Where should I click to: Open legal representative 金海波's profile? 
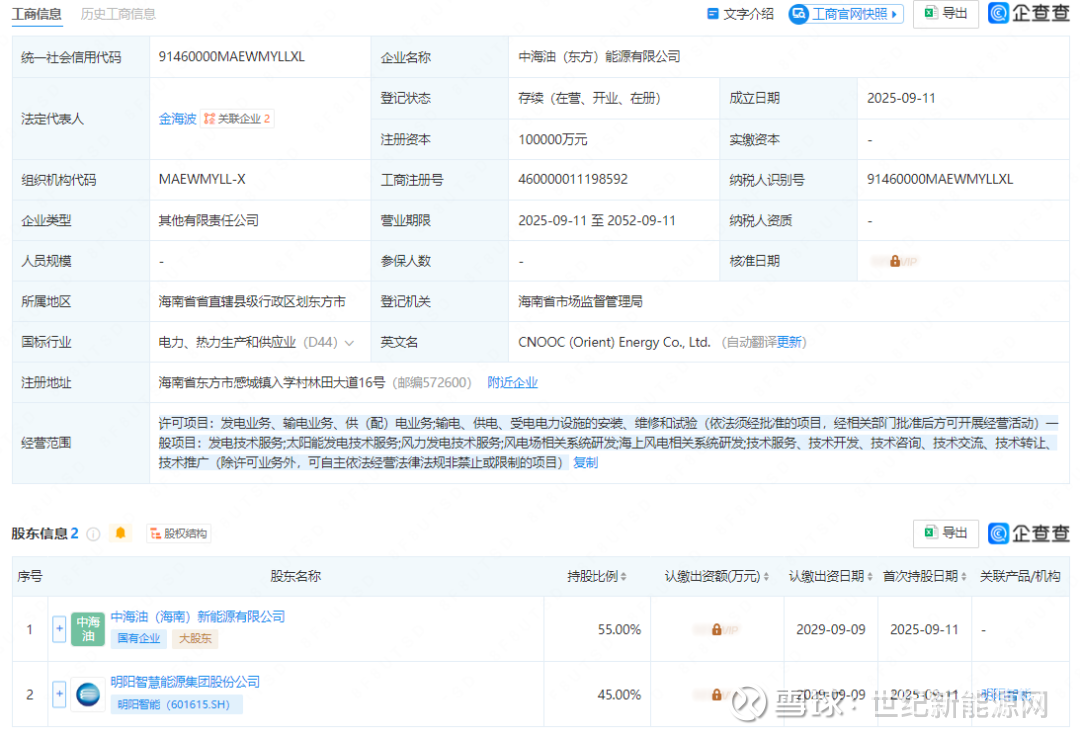177,119
